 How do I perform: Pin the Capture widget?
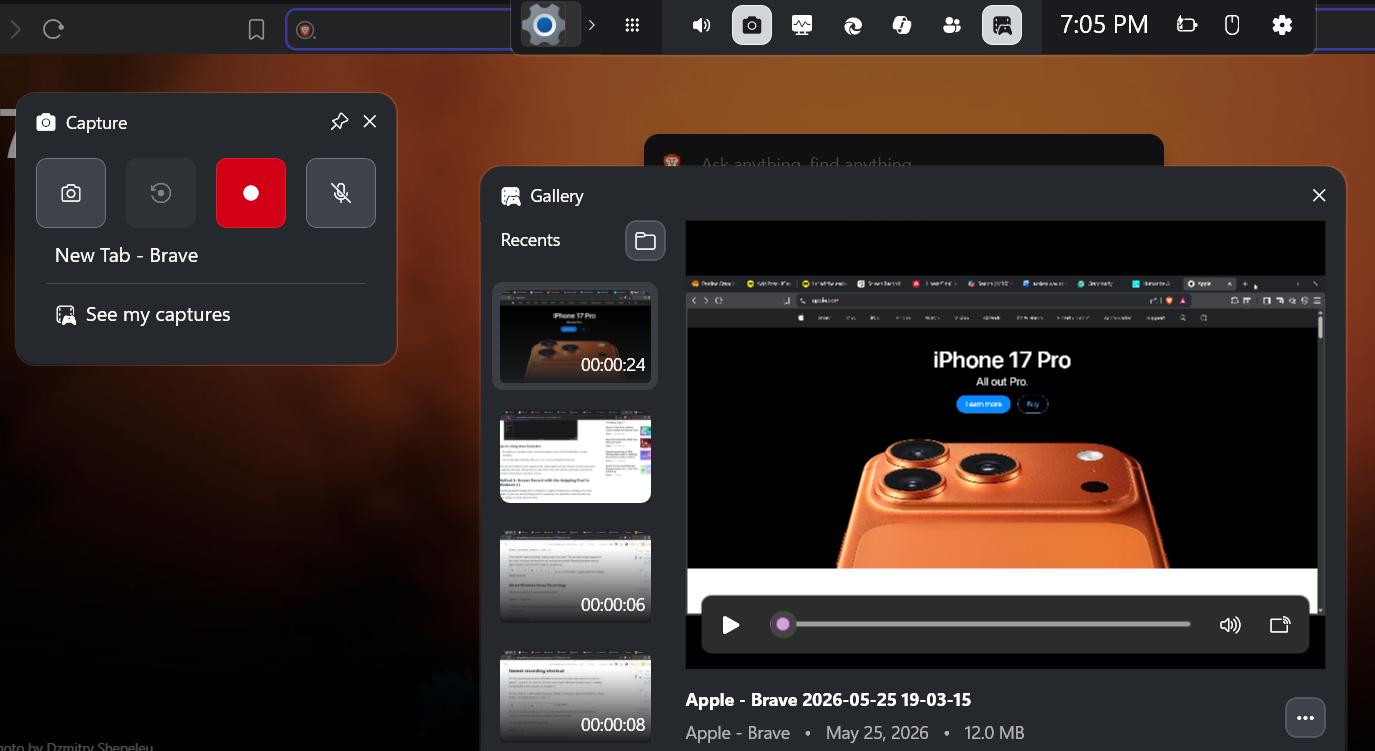[x=339, y=122]
